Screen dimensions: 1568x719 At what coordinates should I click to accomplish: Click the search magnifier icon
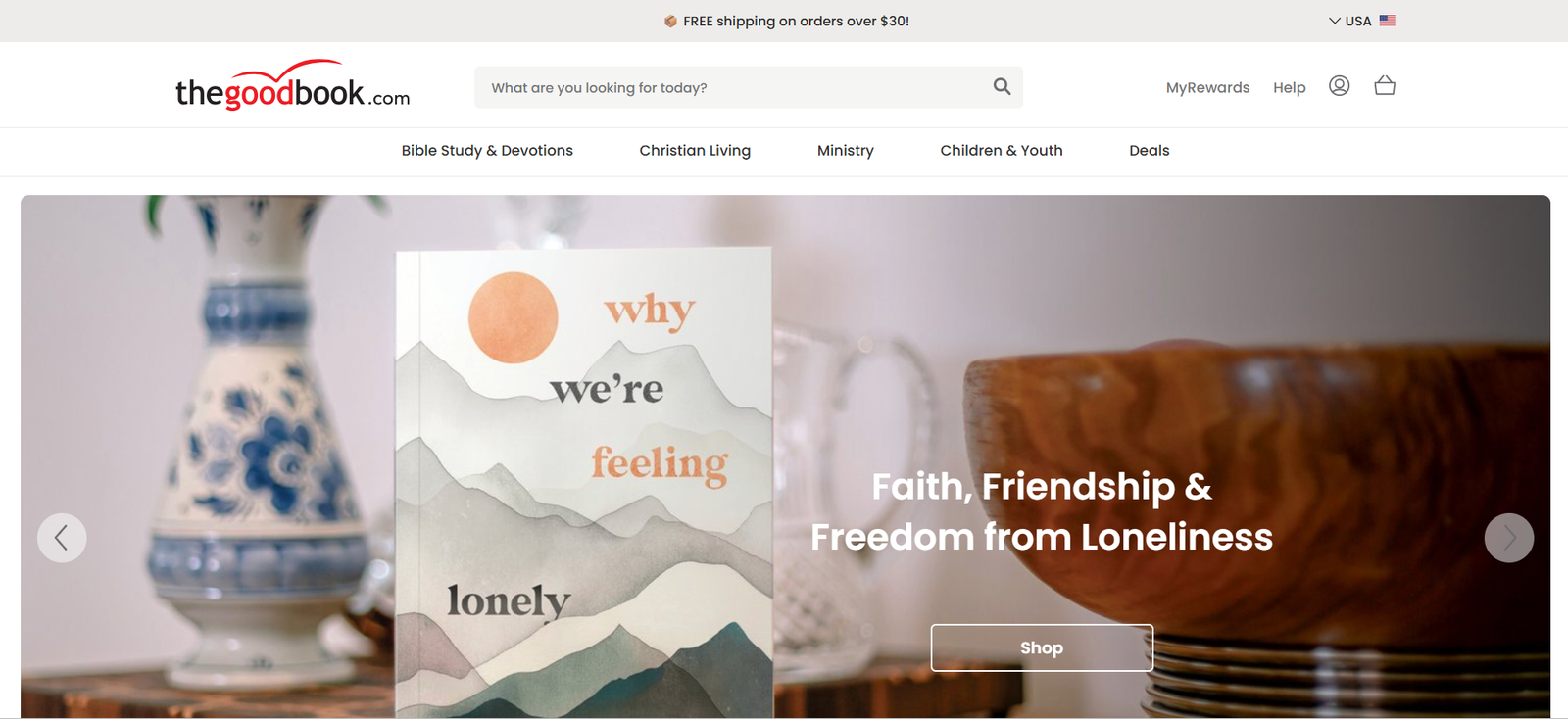click(x=1002, y=86)
